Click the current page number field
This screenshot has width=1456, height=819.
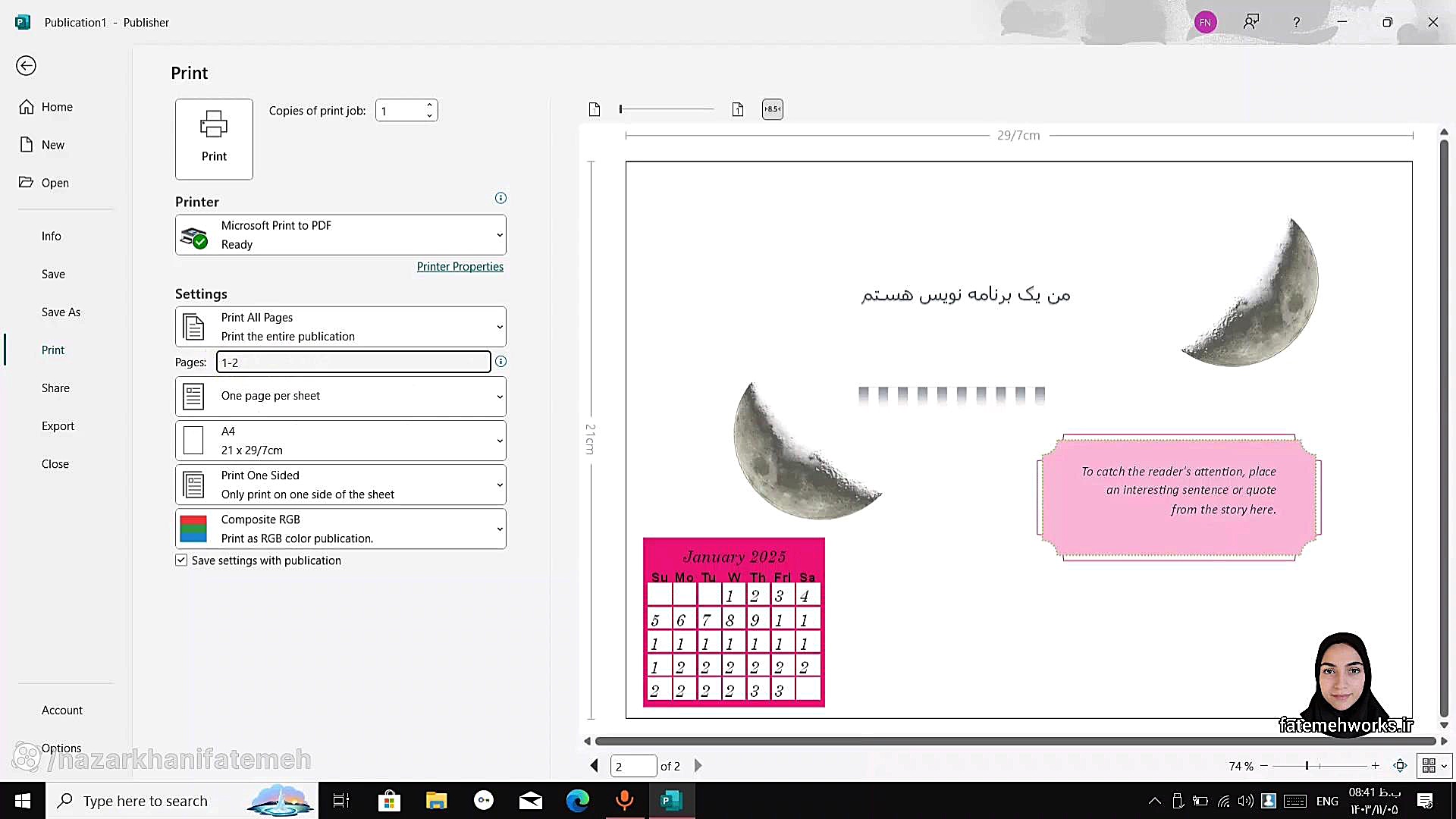tap(633, 766)
